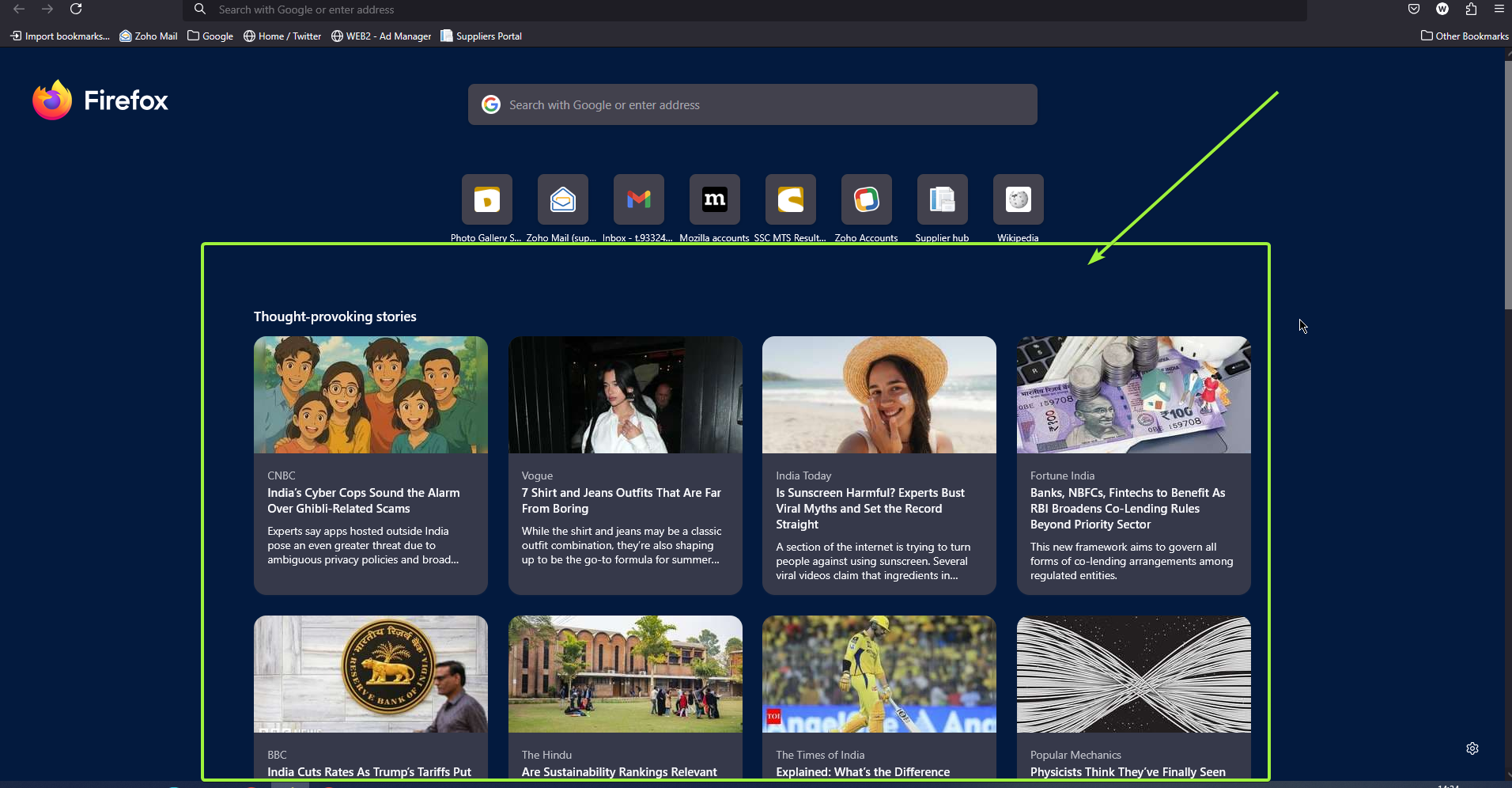This screenshot has height=788, width=1512.
Task: Open the Zoho Mail bookmark
Action: click(x=149, y=36)
